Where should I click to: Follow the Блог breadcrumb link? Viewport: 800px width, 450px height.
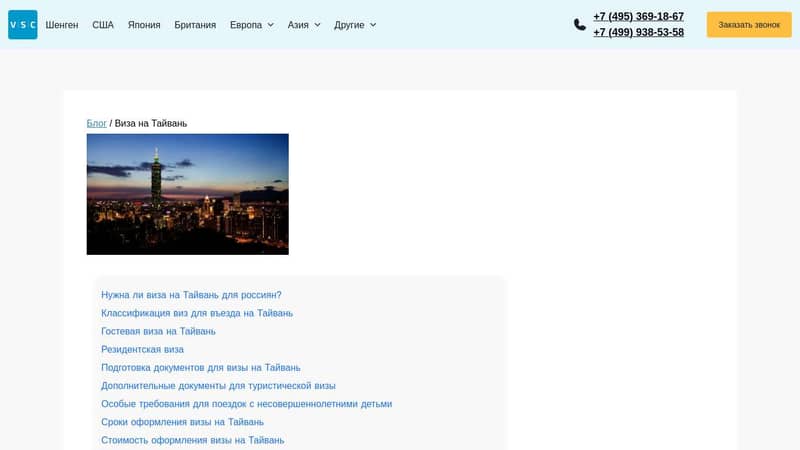click(96, 123)
